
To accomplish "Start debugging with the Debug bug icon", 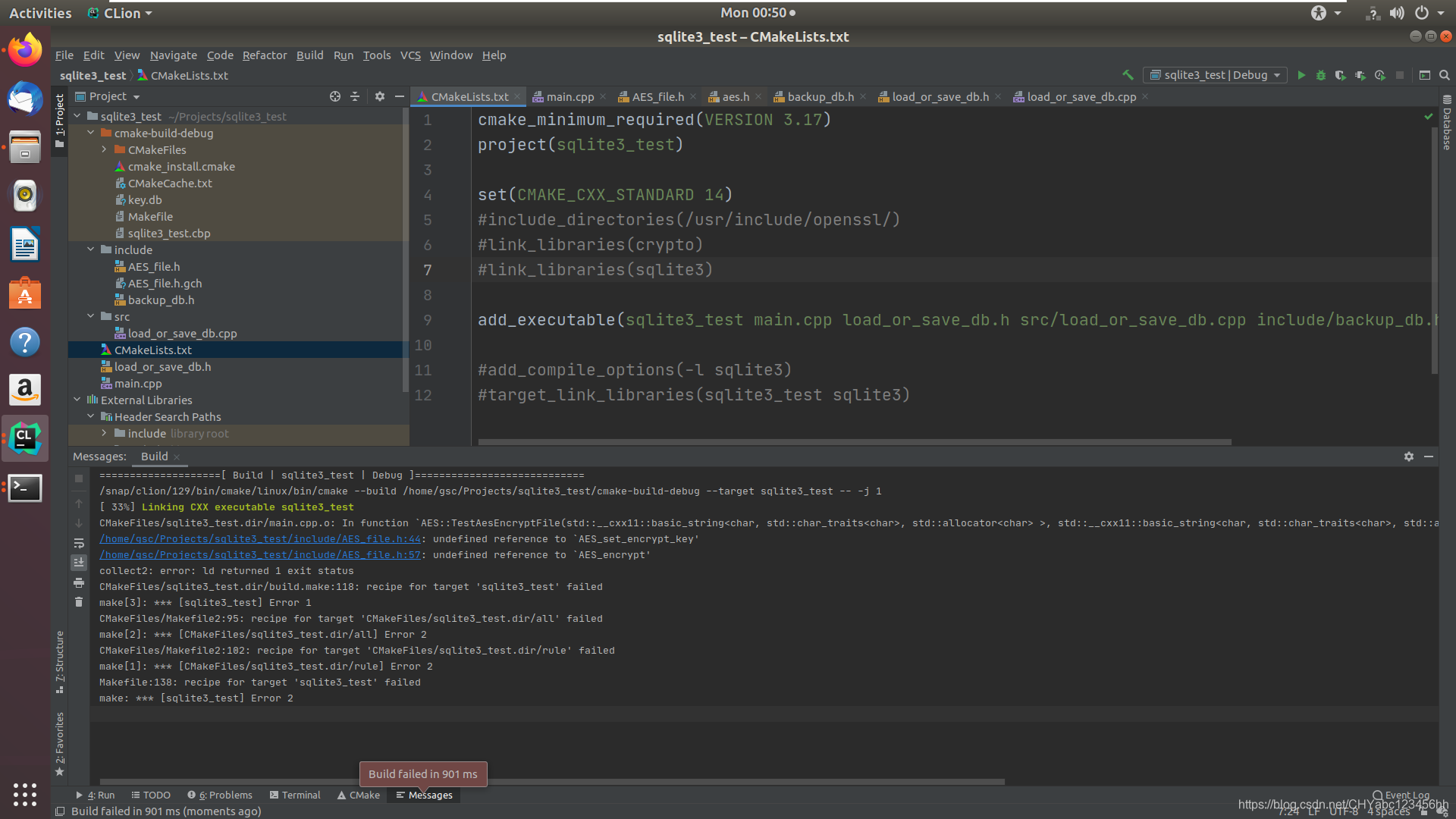I will click(x=1321, y=75).
